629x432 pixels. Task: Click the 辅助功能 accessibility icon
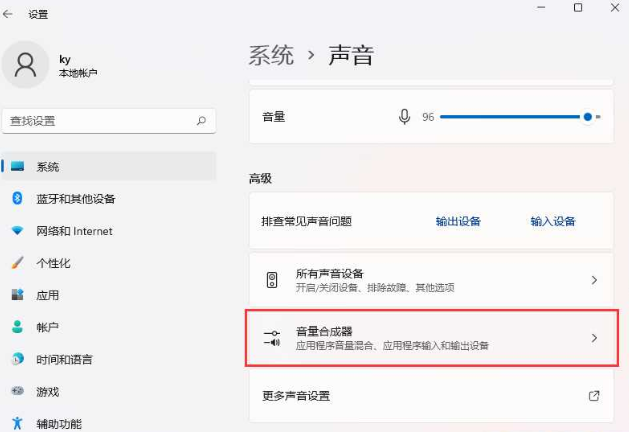17,423
